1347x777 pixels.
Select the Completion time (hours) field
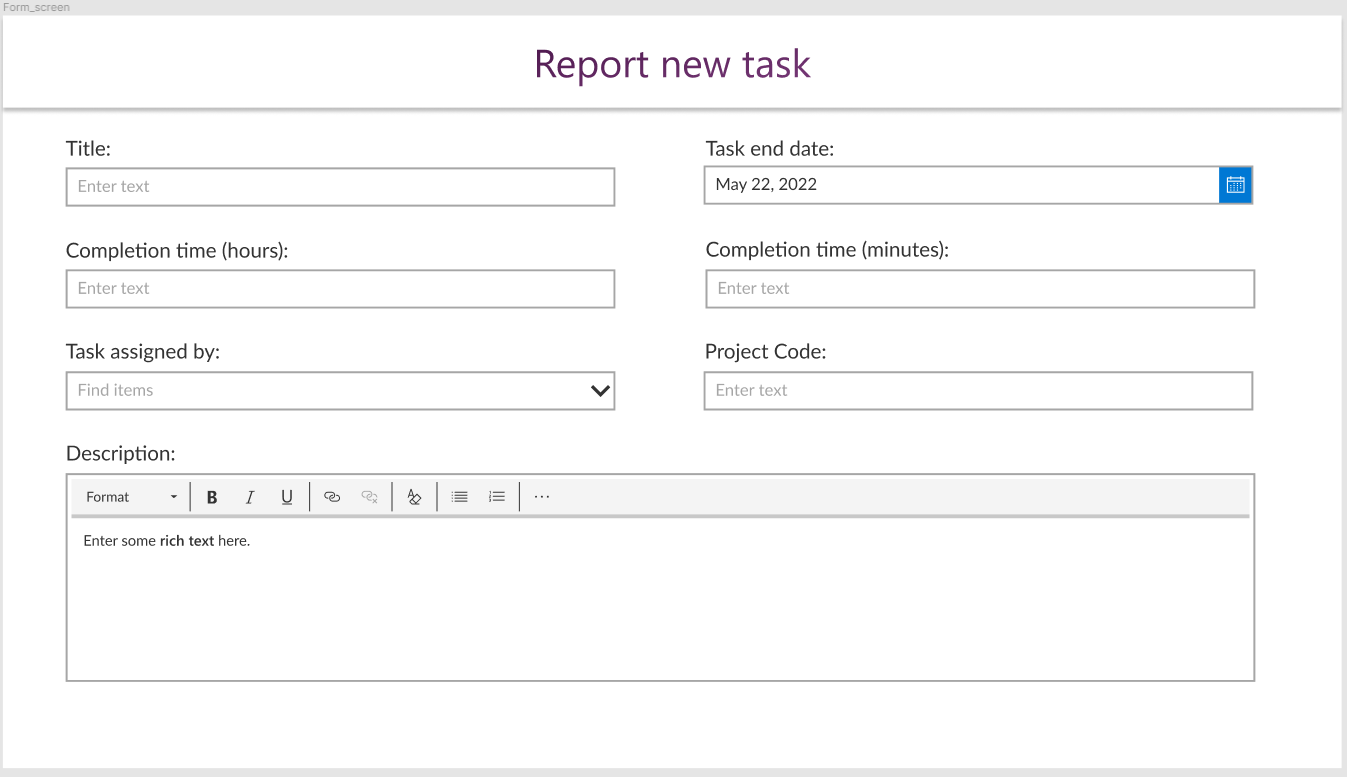[340, 289]
